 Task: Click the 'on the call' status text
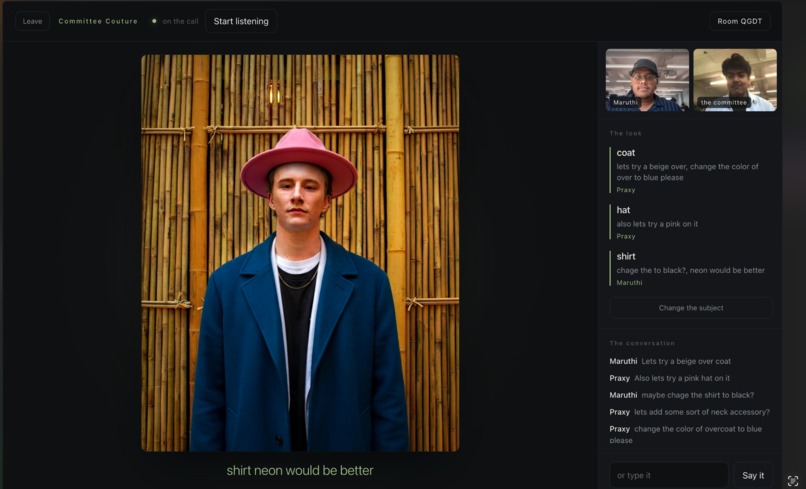(x=180, y=21)
